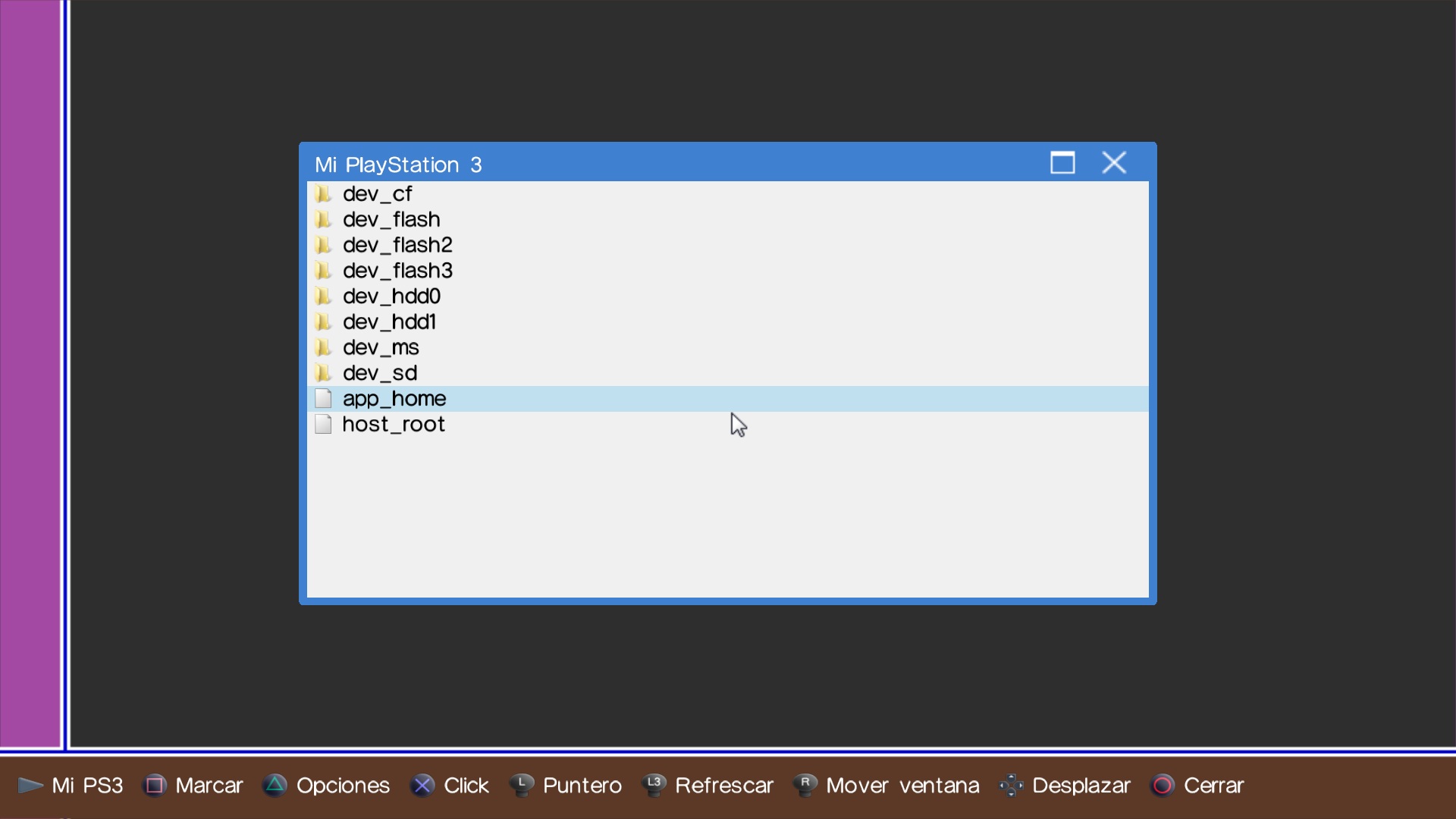Select the dev_sd entry
The height and width of the screenshot is (819, 1456).
[x=379, y=373]
